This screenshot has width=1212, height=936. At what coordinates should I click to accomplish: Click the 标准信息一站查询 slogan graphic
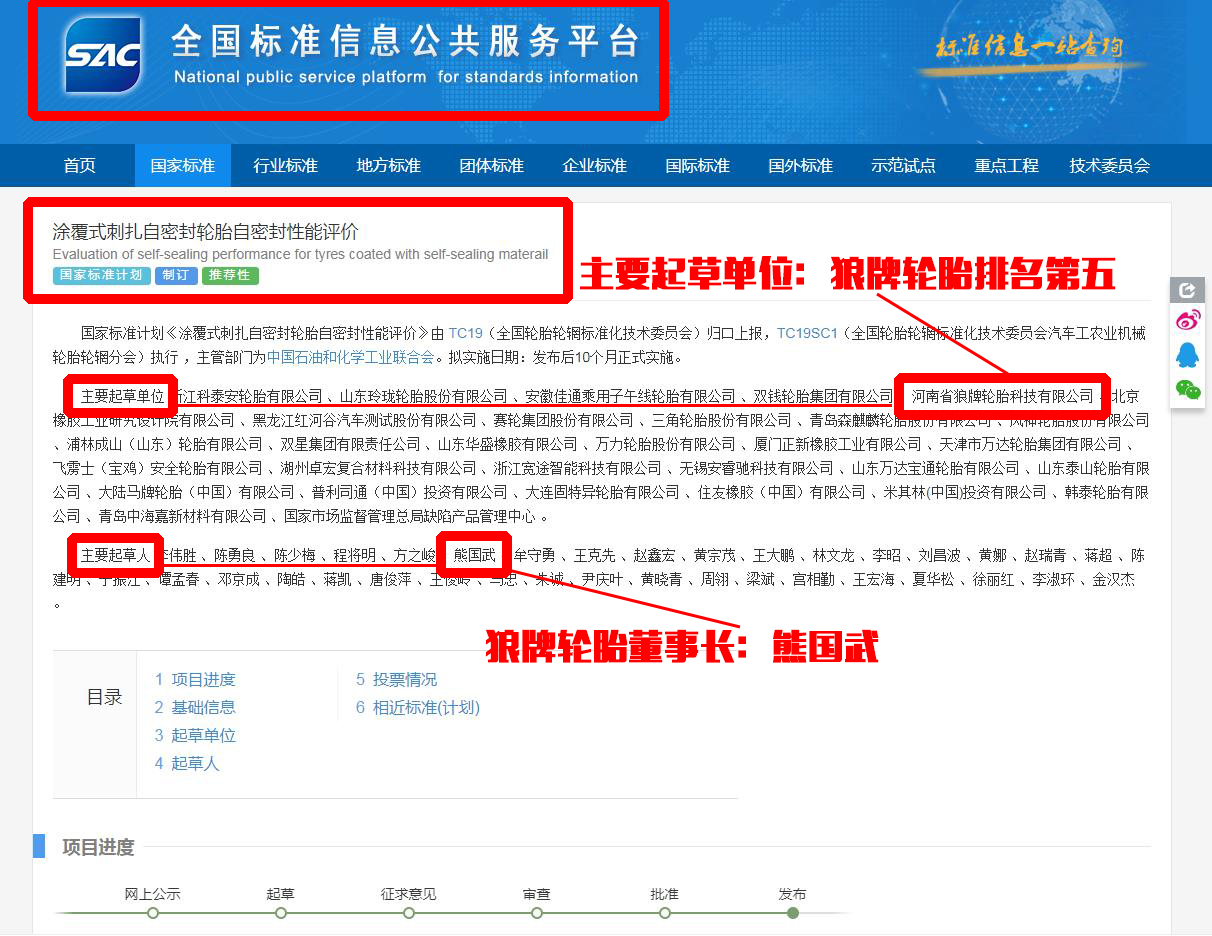tap(1028, 48)
